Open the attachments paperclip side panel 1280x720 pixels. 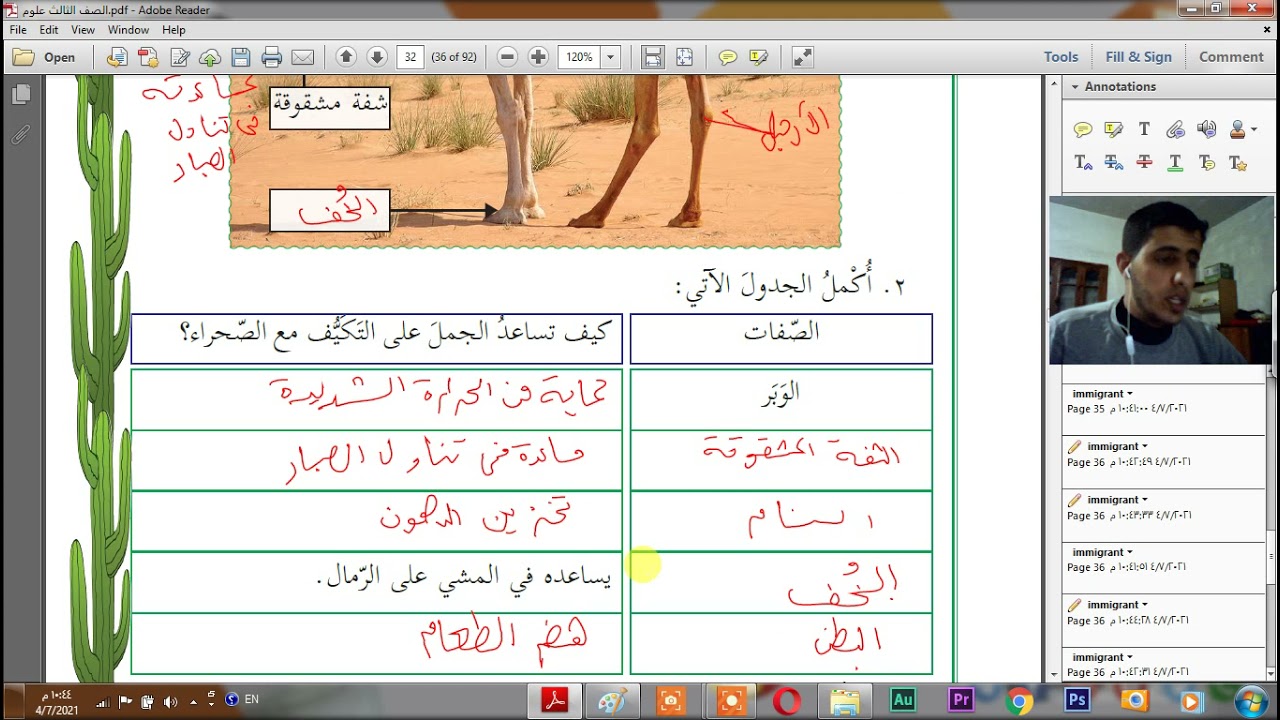(x=21, y=134)
